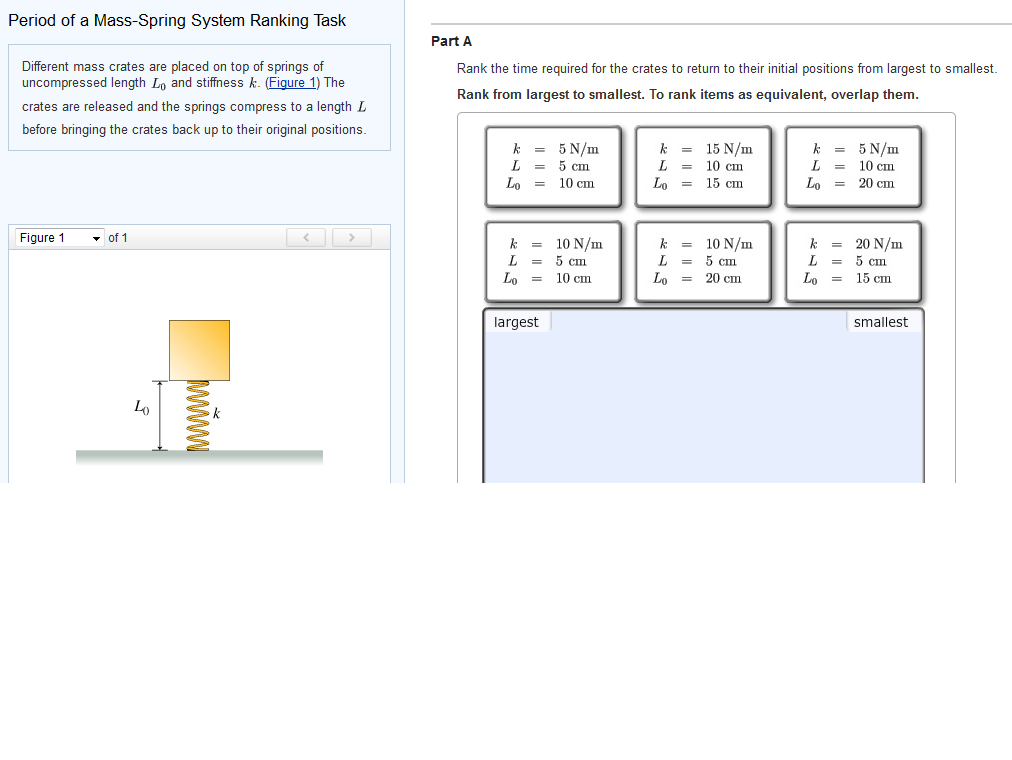The width and height of the screenshot is (1012, 760).
Task: Select the crate card with k = 5 N/m, L0 = 10 cm
Action: pos(554,166)
